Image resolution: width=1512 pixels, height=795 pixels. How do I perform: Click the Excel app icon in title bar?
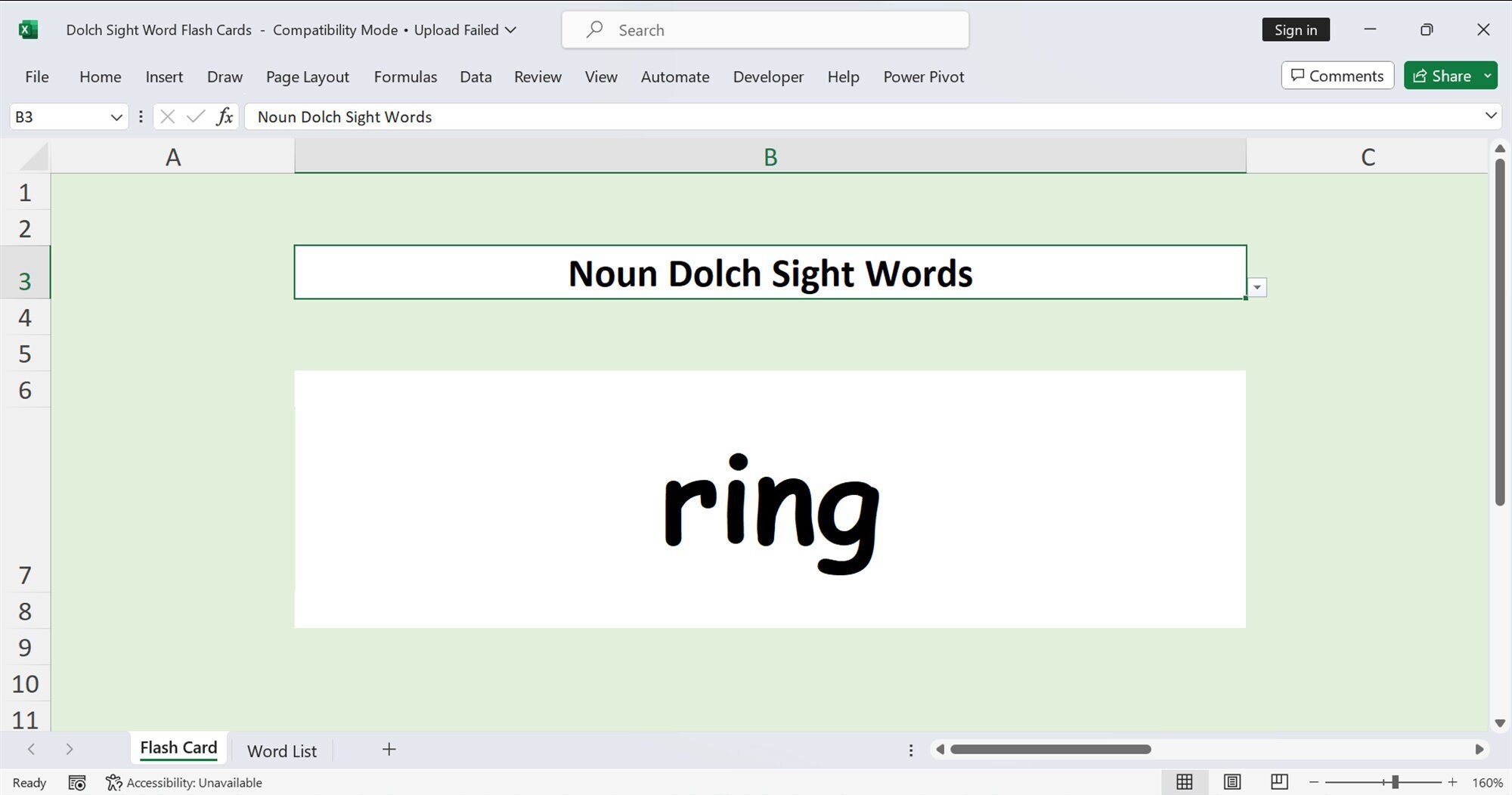tap(28, 29)
